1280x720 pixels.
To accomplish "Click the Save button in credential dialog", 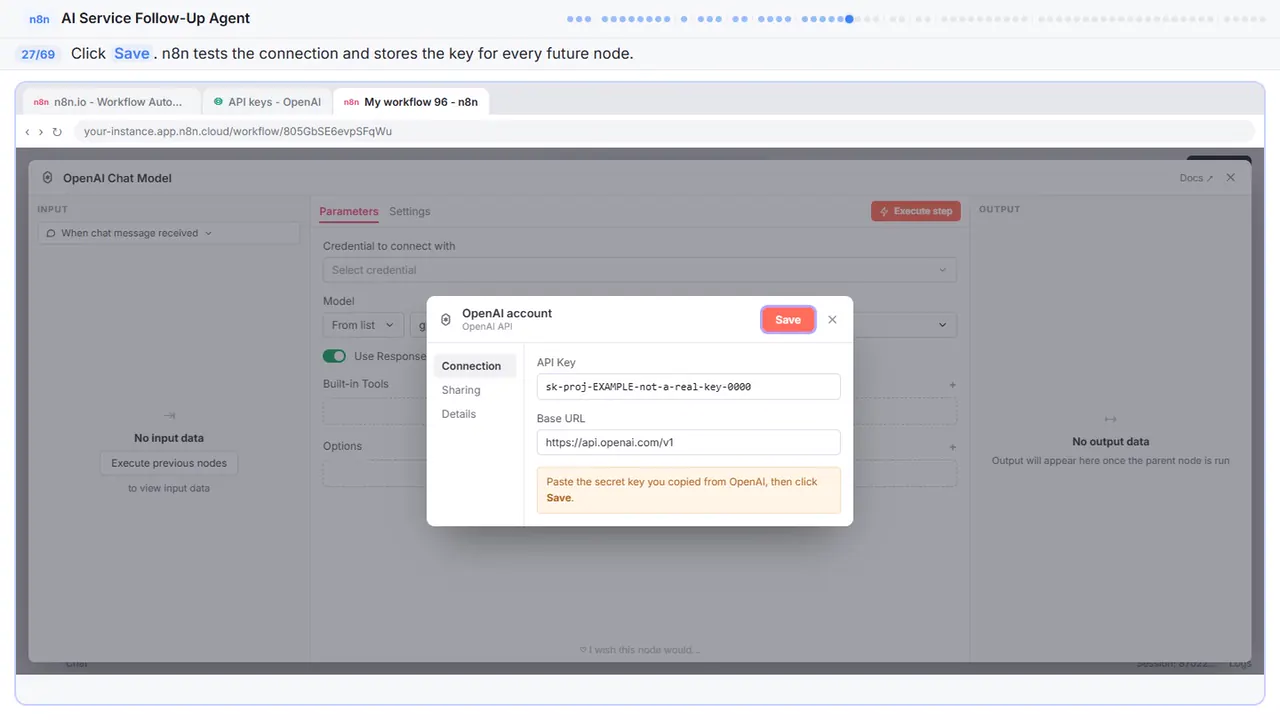I will click(x=788, y=320).
